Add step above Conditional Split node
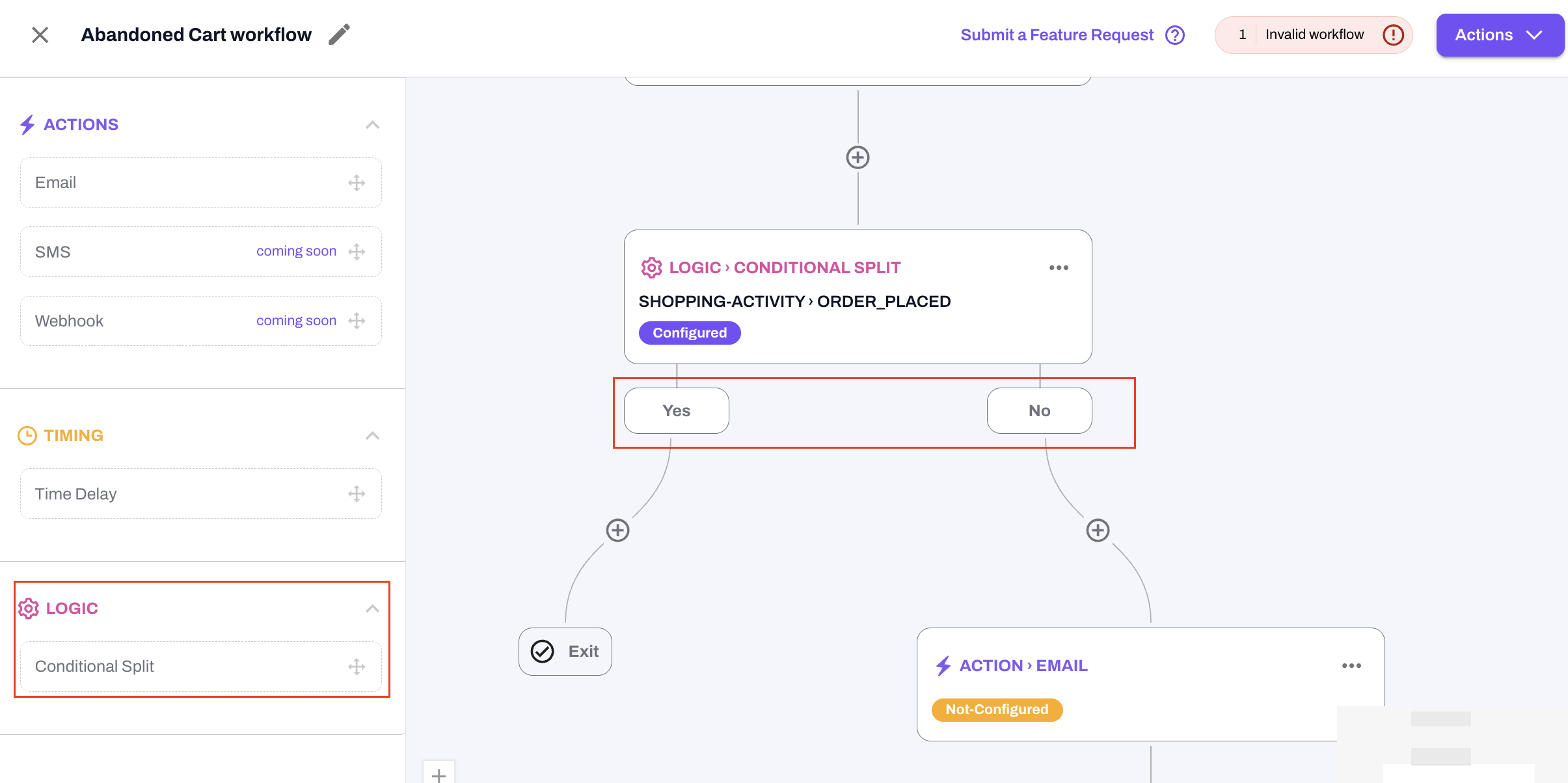 (x=858, y=157)
